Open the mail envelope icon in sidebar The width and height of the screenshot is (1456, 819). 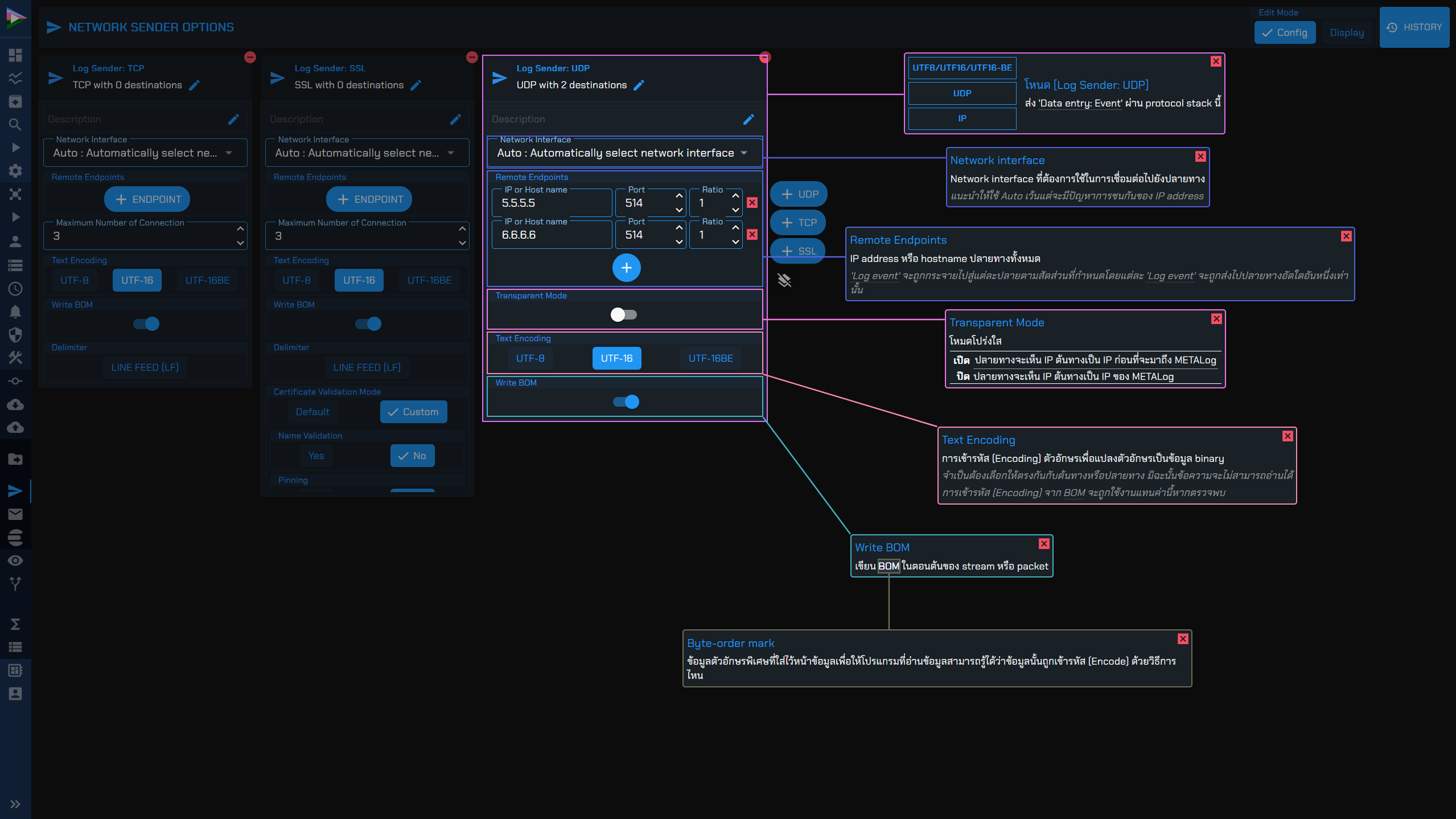pyautogui.click(x=15, y=514)
